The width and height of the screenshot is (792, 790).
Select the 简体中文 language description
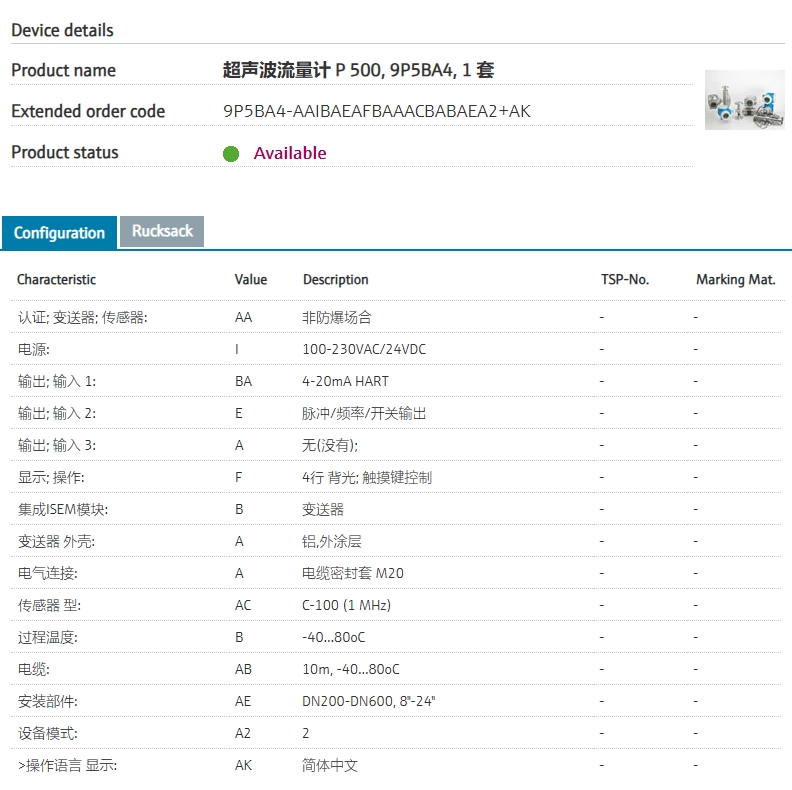point(329,765)
